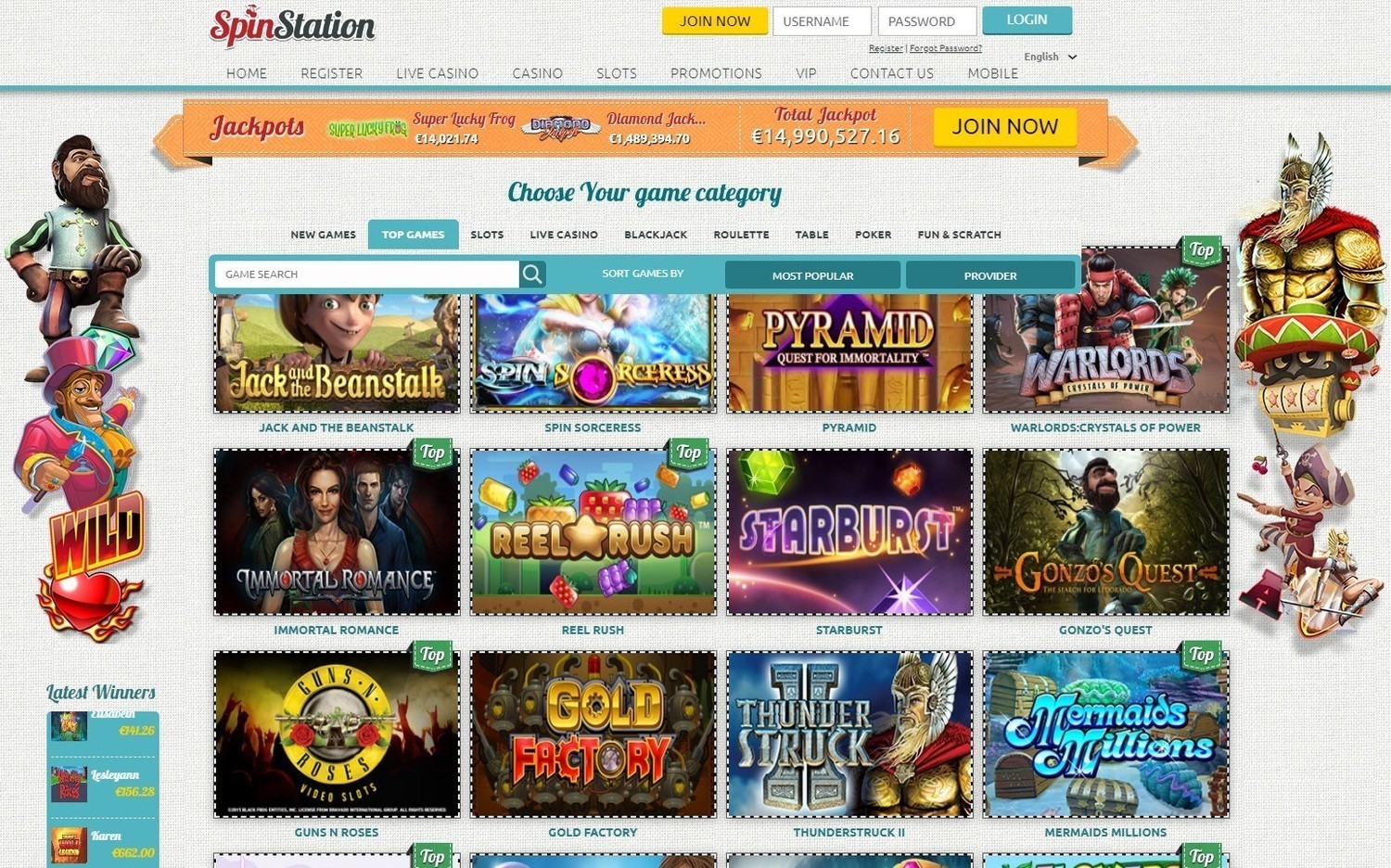Screen dimensions: 1391x868
Task: Click the Diamond Jackpot logo icon
Action: [x=560, y=128]
